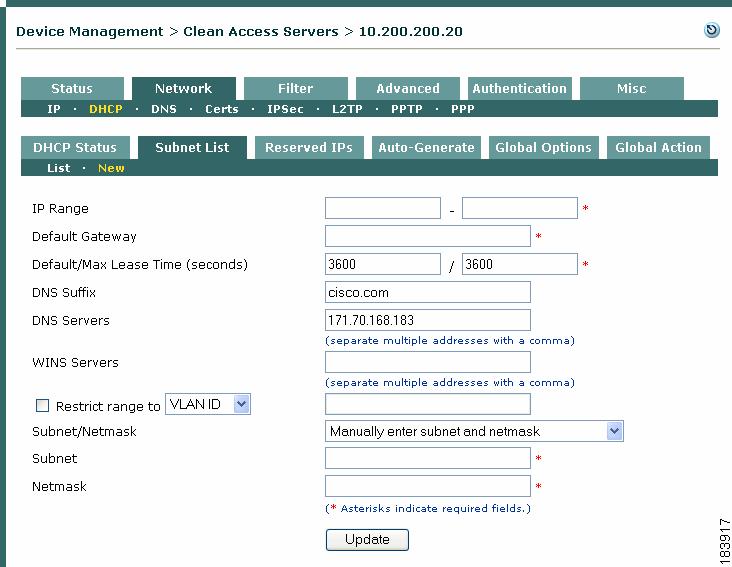Click the refresh icon at top right

coord(711,30)
